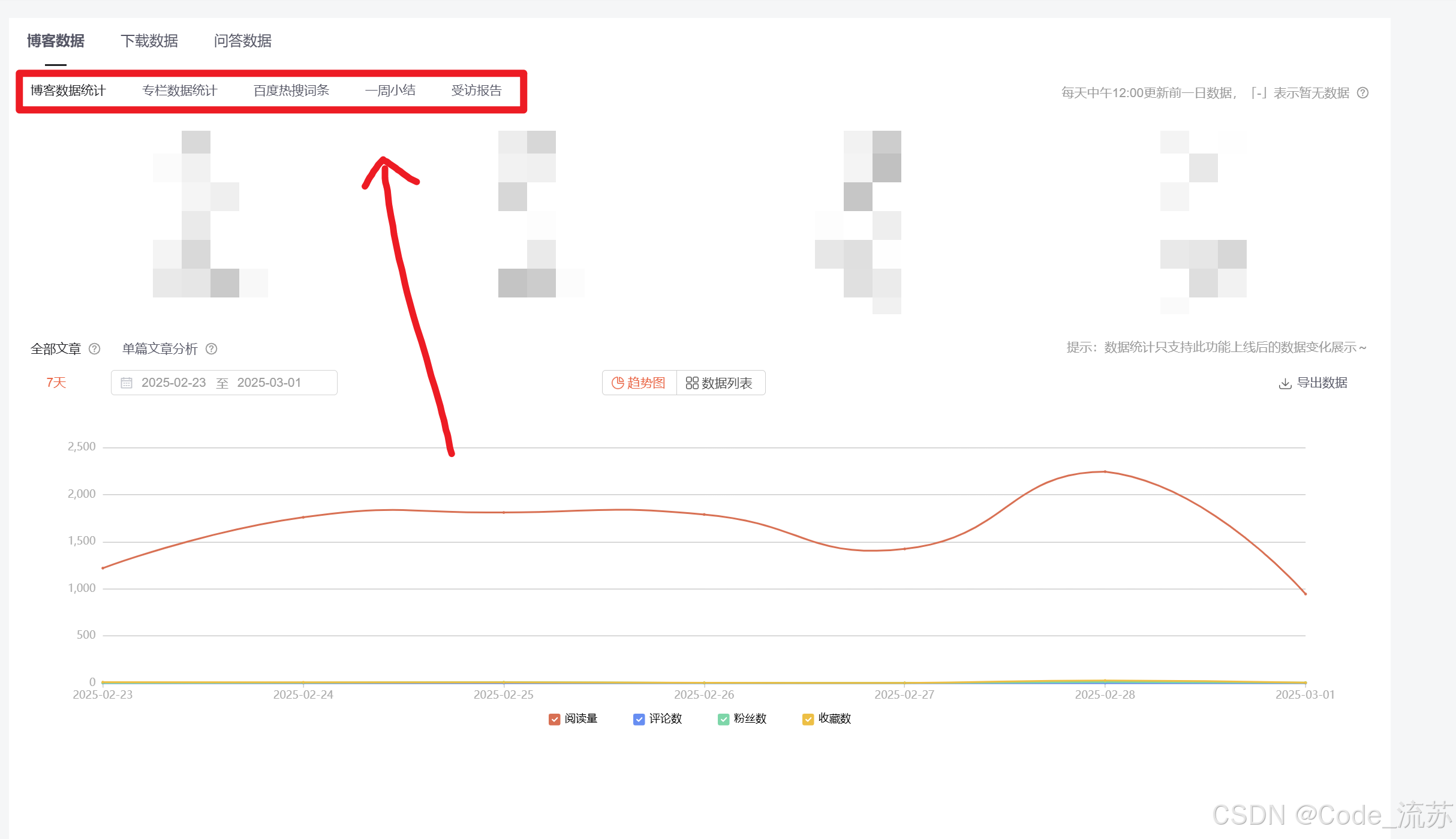Toggle the 粉丝数 legend checkbox
Image resolution: width=1456 pixels, height=839 pixels.
point(723,719)
